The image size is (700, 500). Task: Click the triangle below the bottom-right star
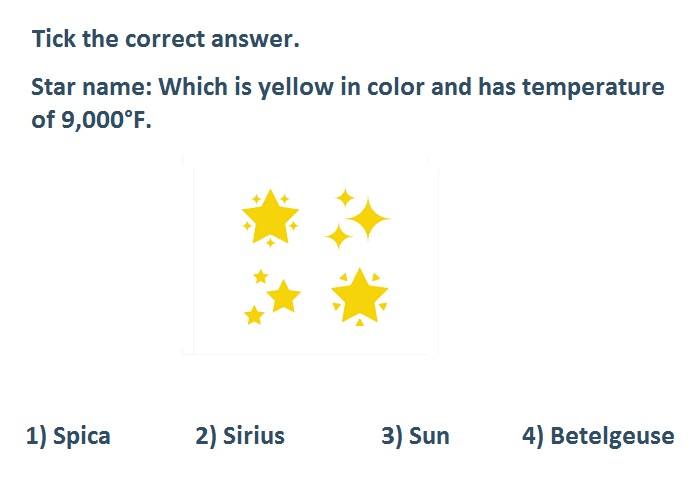click(x=359, y=322)
